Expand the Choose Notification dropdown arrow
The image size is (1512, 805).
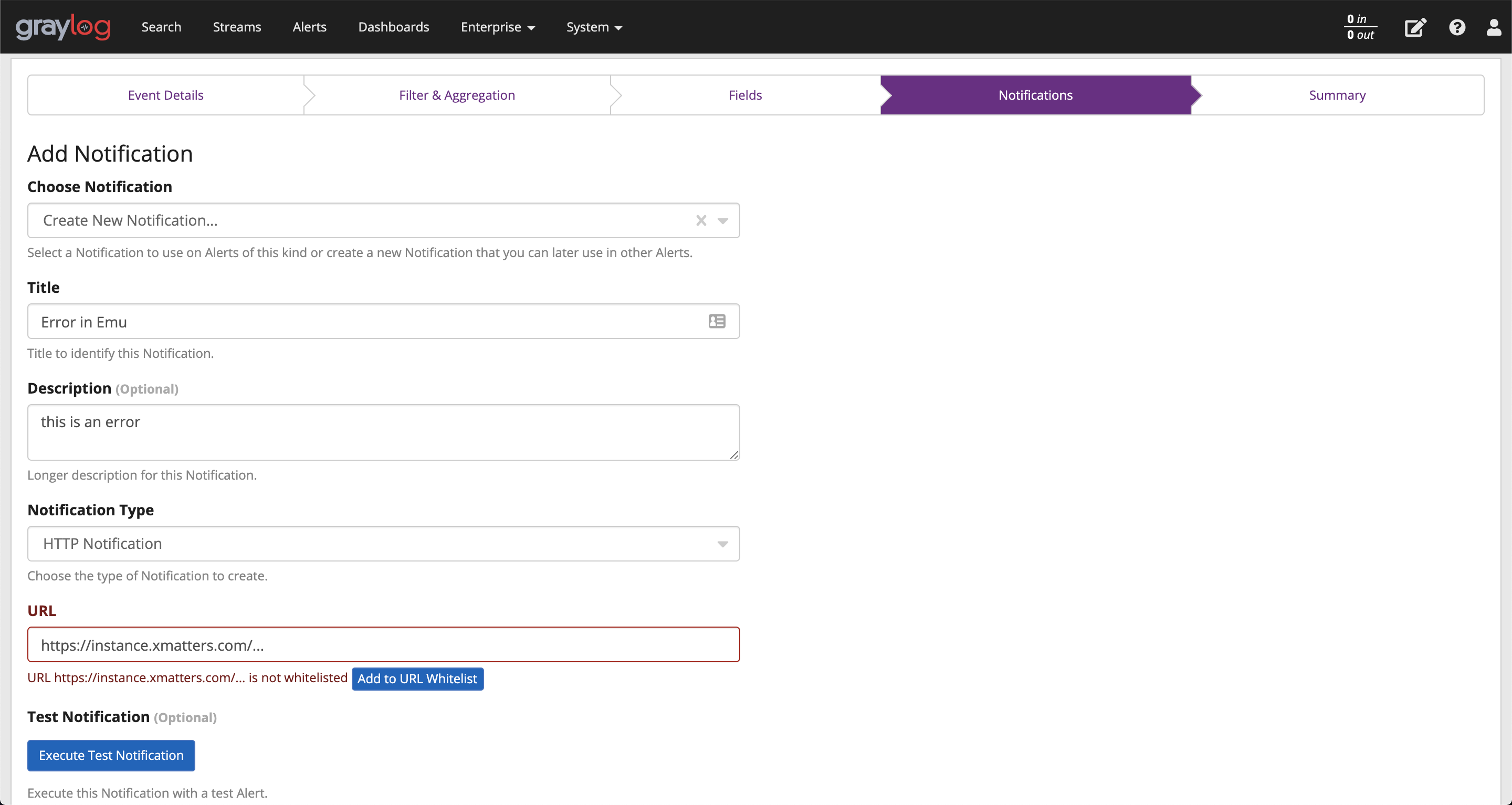click(x=723, y=220)
